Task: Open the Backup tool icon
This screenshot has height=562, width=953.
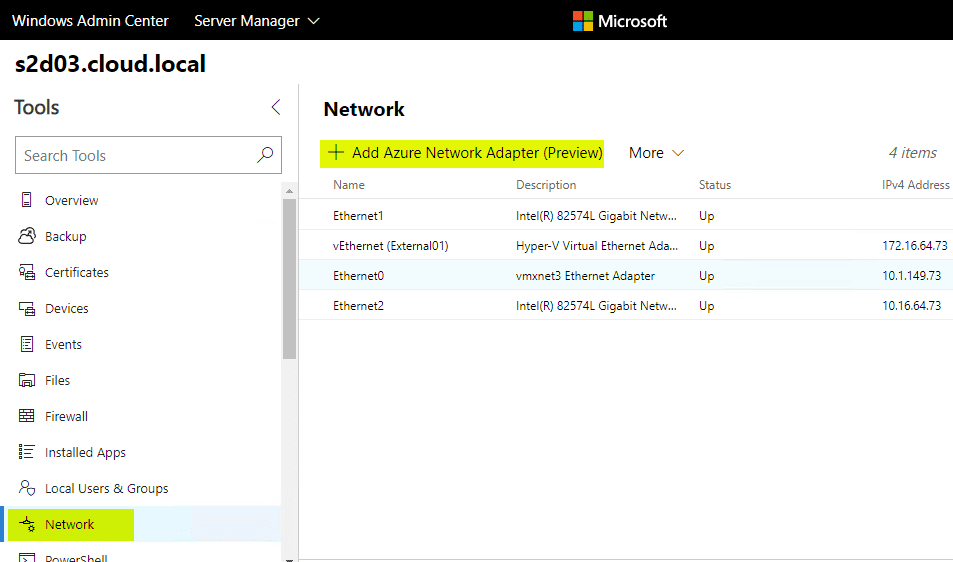Action: (27, 236)
